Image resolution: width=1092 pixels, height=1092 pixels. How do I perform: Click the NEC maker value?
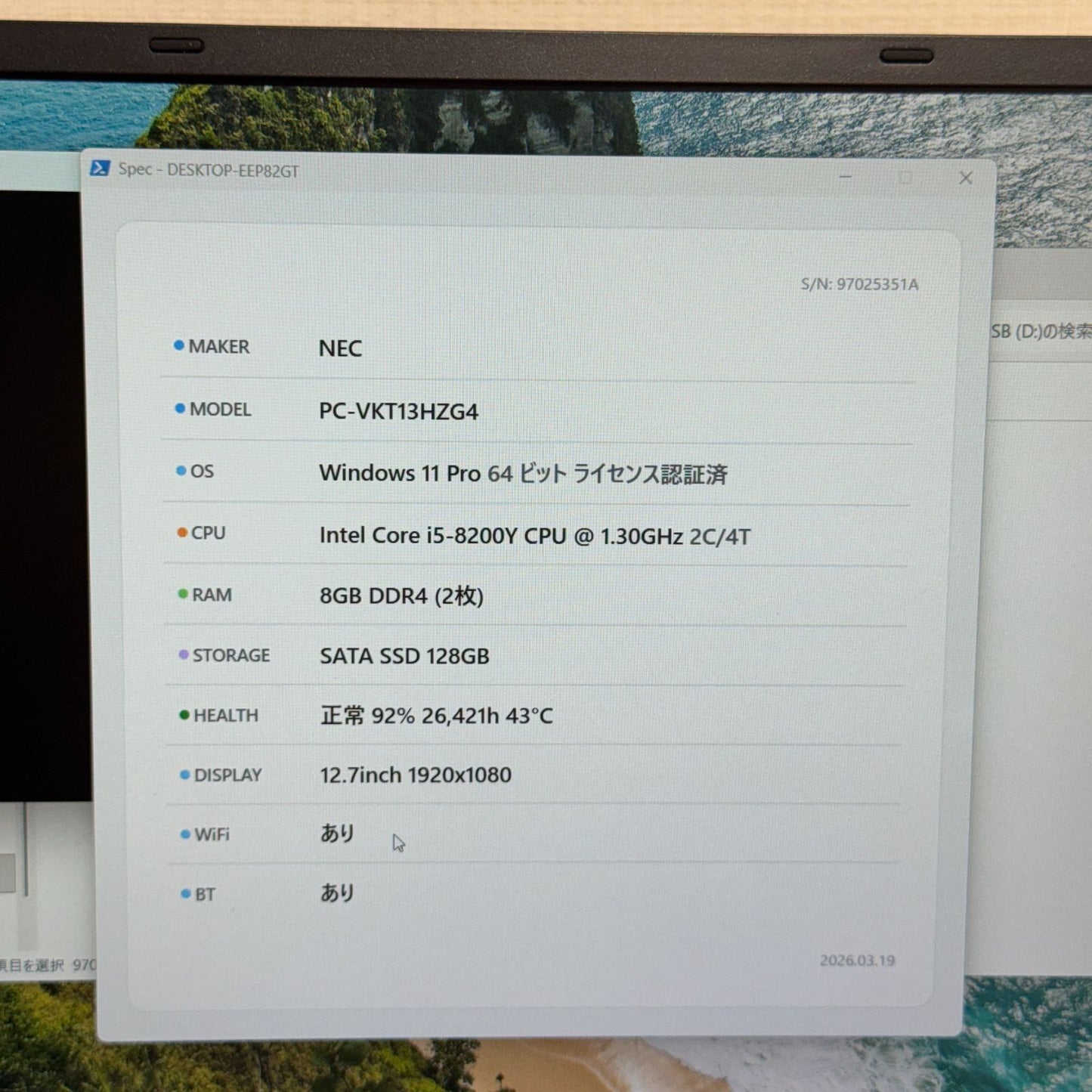(340, 348)
